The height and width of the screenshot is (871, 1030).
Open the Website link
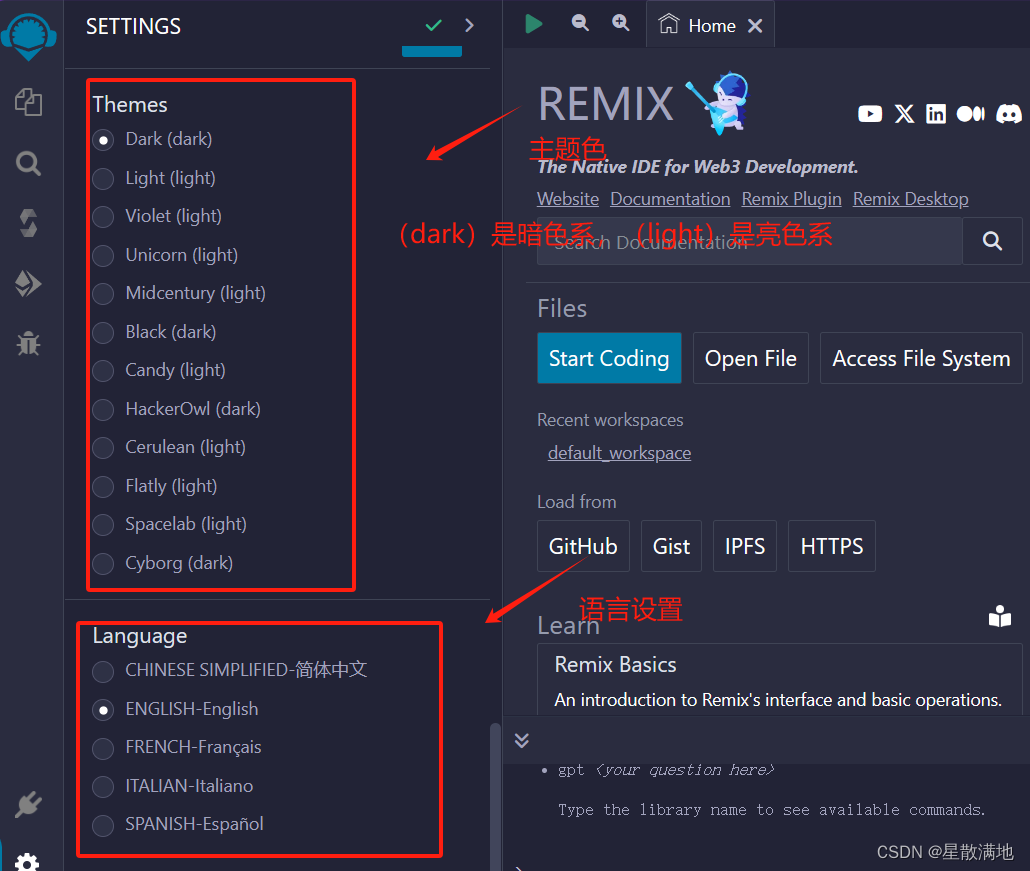568,199
